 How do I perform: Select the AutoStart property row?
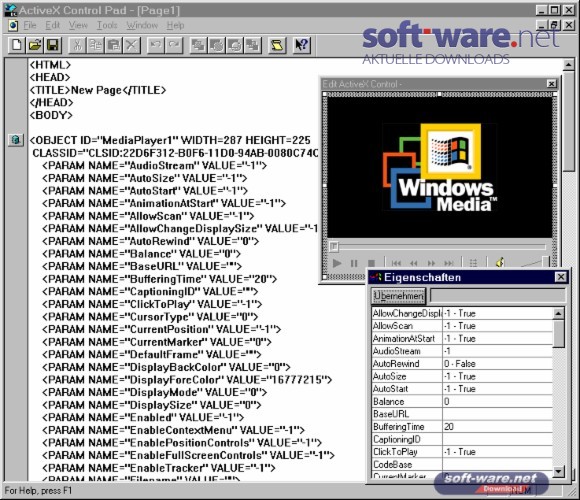point(462,389)
